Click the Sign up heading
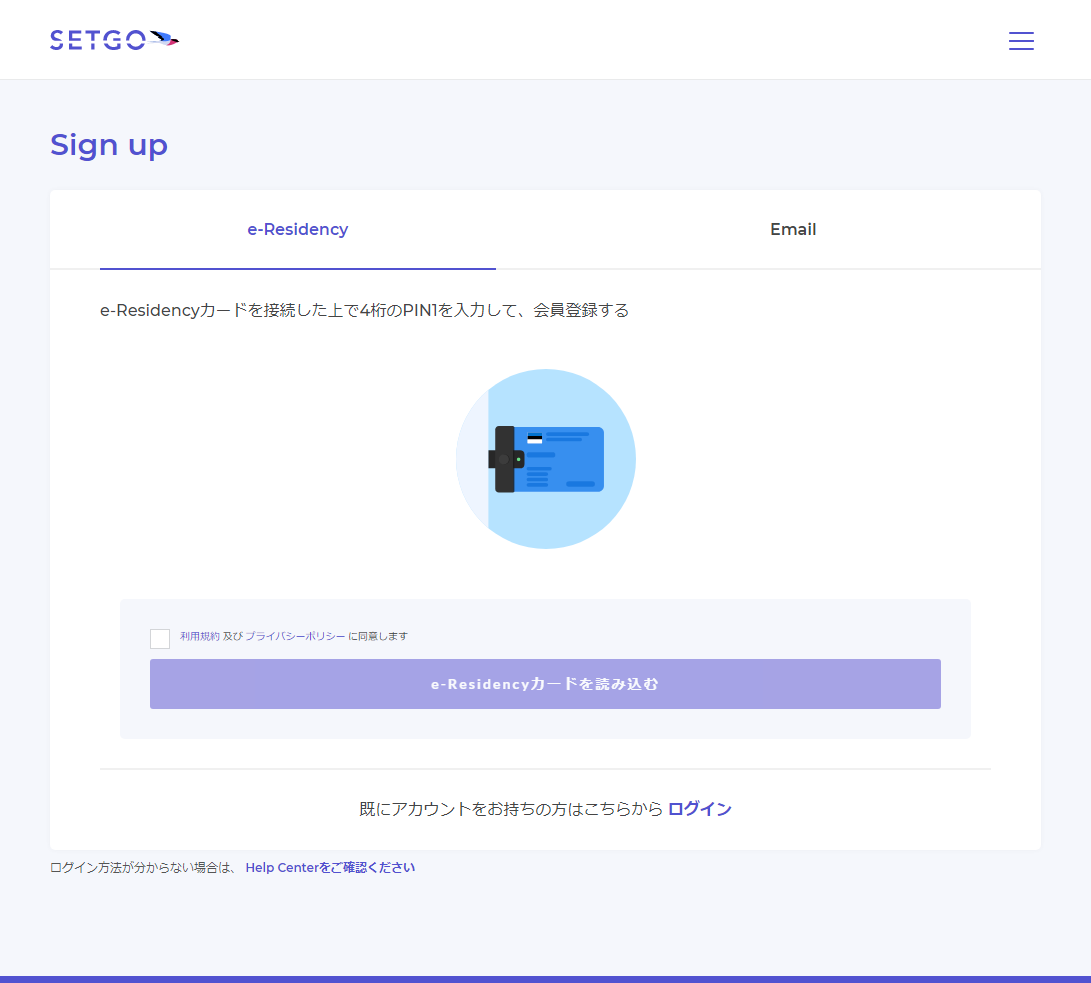Image resolution: width=1091 pixels, height=983 pixels. point(109,145)
